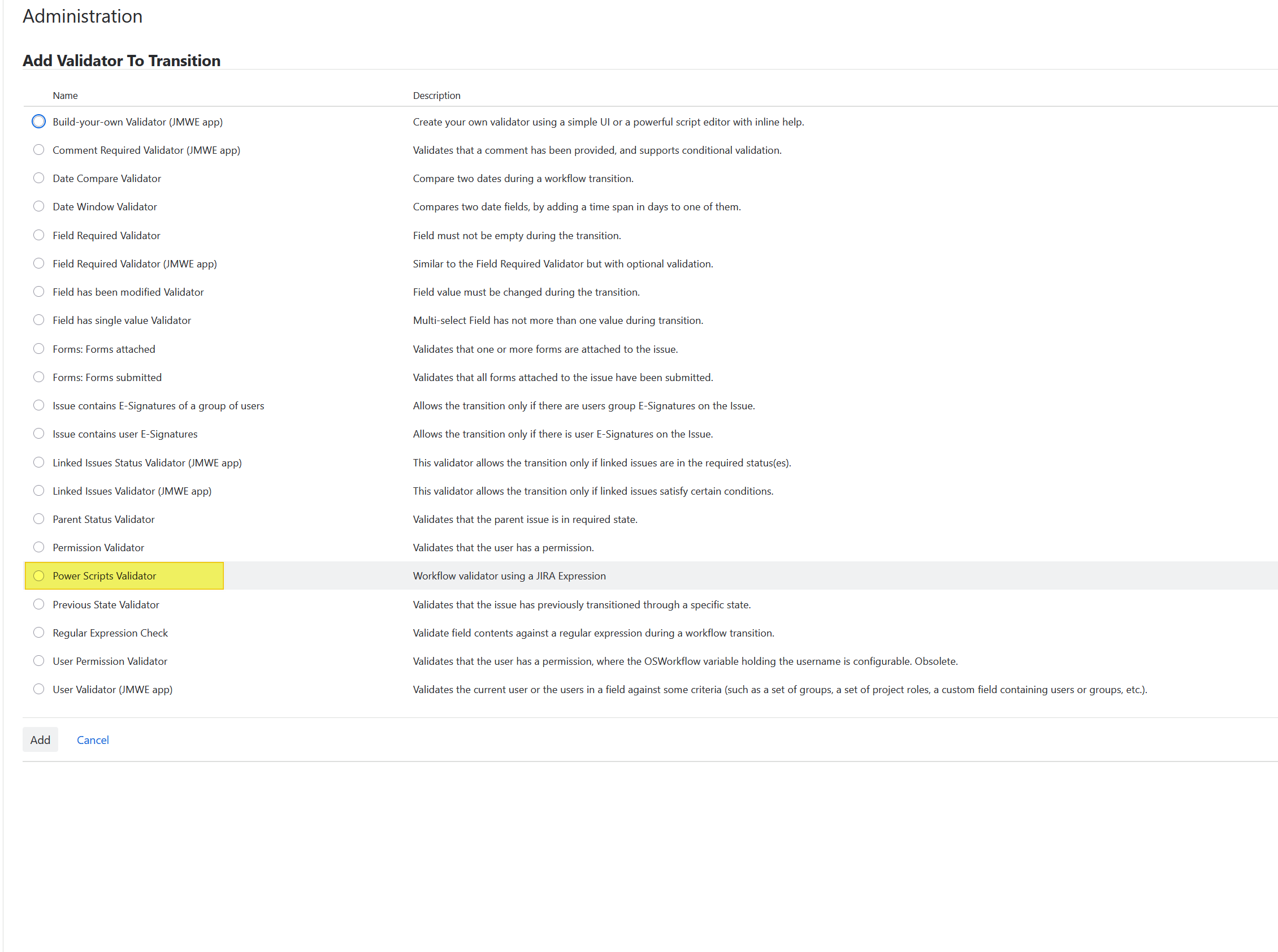This screenshot has height=952, width=1278.
Task: Choose the Regular Expression Check validator
Action: point(38,631)
